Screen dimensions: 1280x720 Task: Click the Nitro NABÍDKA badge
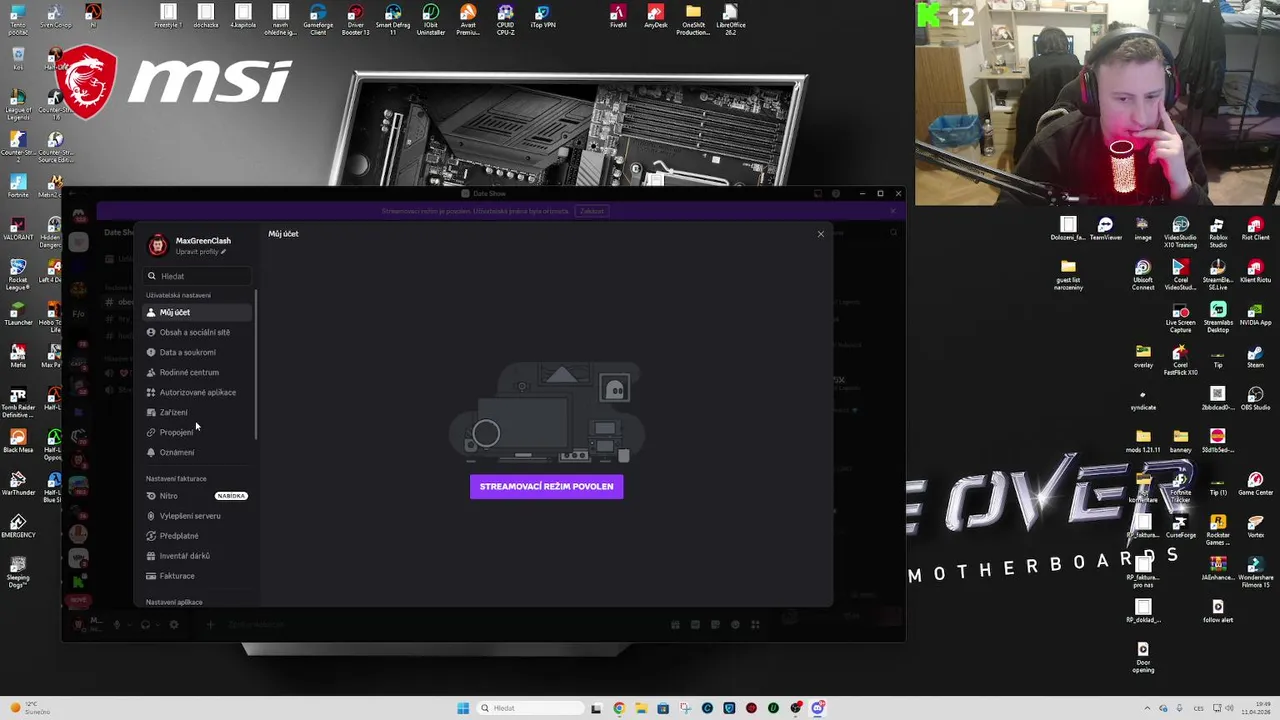point(231,496)
